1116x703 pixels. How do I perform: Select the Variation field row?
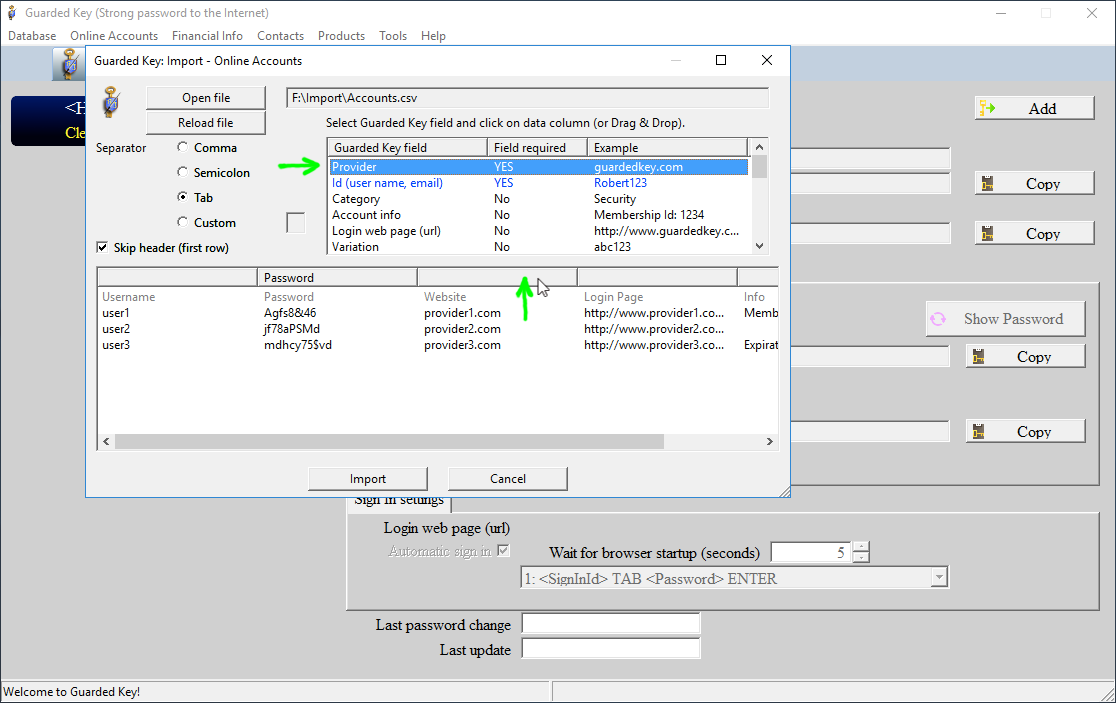(539, 247)
